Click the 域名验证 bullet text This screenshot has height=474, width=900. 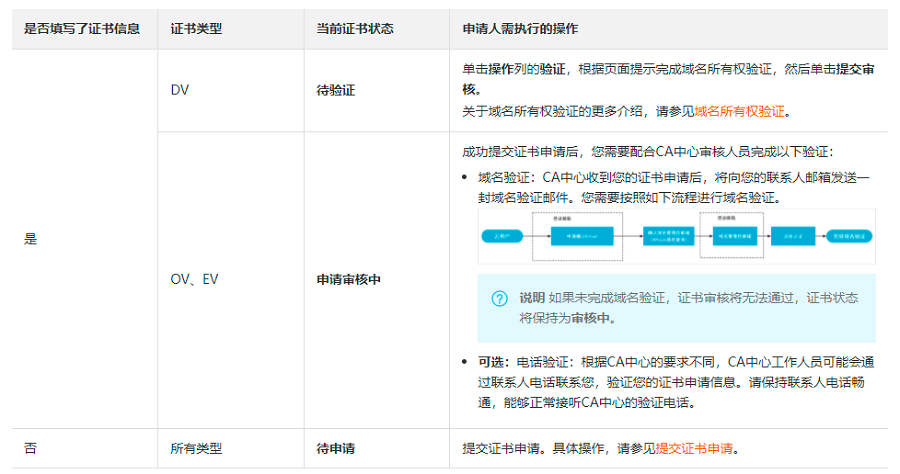tap(674, 188)
